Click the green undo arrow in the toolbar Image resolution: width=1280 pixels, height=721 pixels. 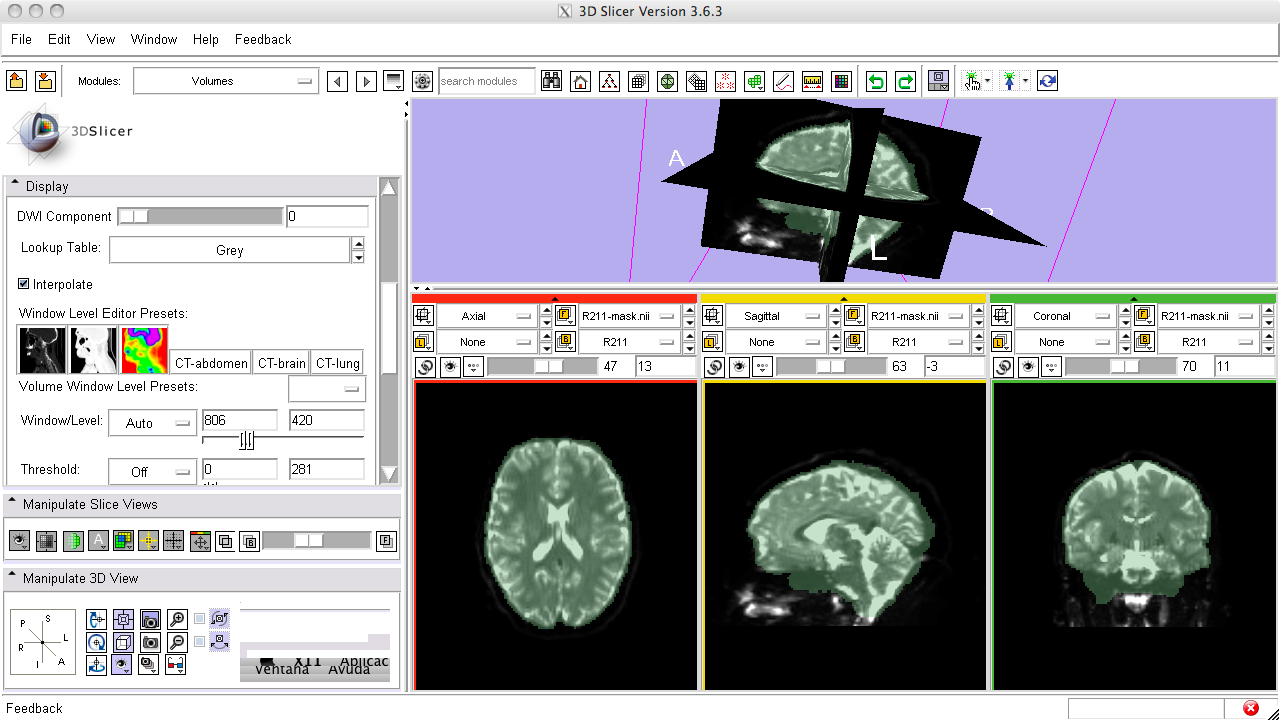(x=876, y=82)
